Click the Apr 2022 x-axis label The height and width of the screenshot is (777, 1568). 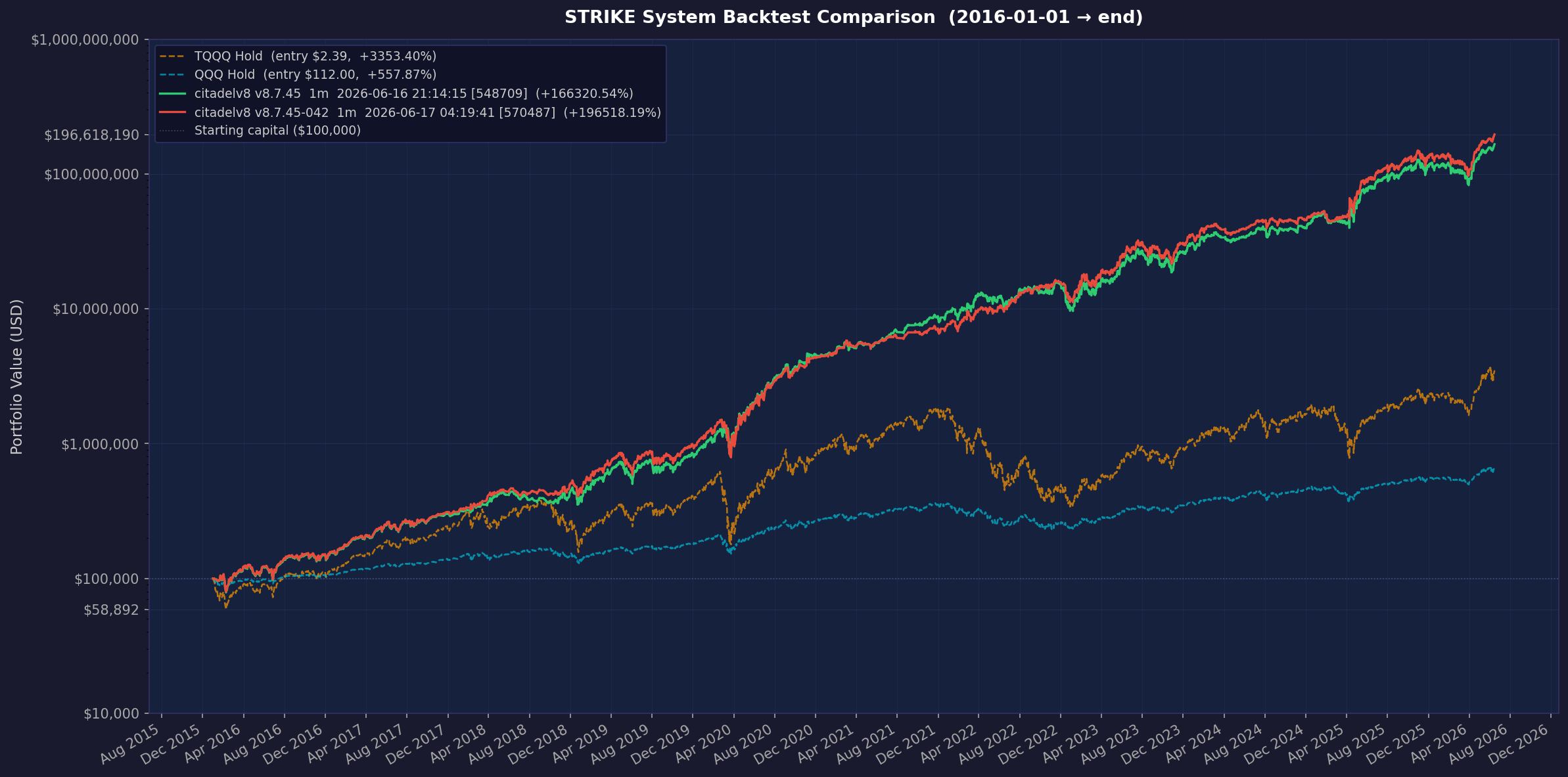pos(947,744)
